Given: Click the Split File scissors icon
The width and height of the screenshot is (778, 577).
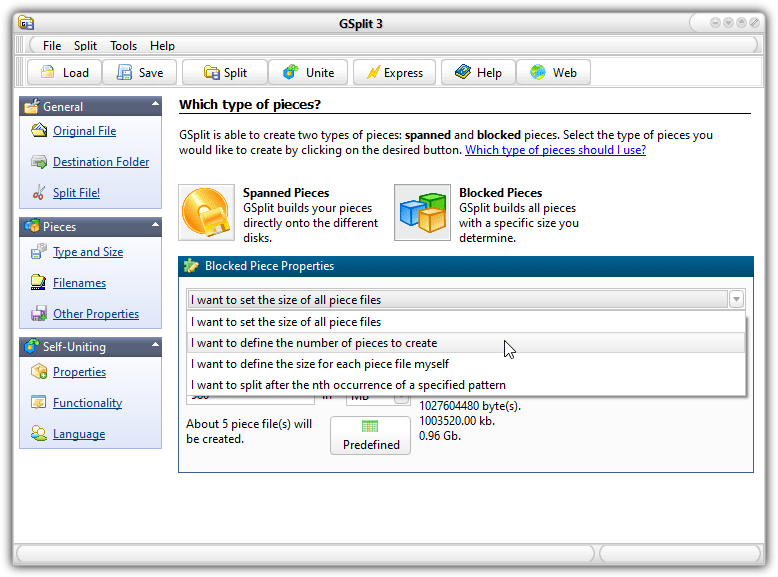Looking at the screenshot, I should pos(39,192).
